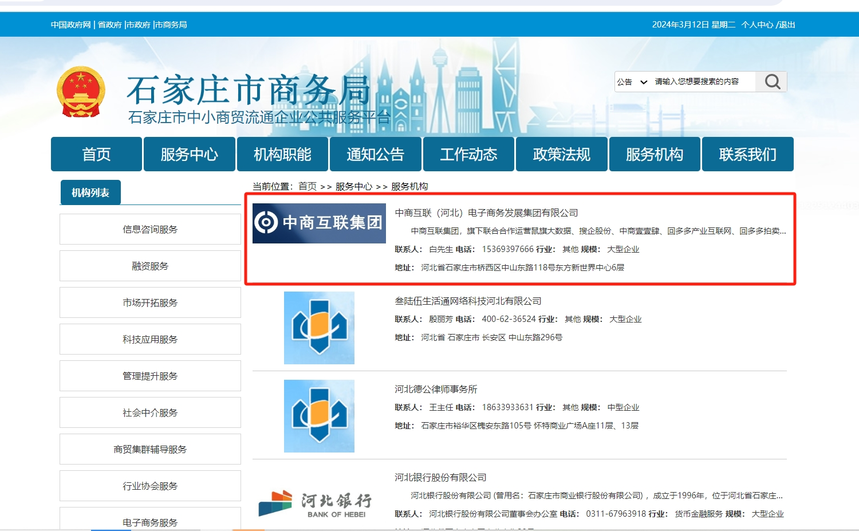Select 科技应用服务 in the sidebar

pyautogui.click(x=150, y=339)
